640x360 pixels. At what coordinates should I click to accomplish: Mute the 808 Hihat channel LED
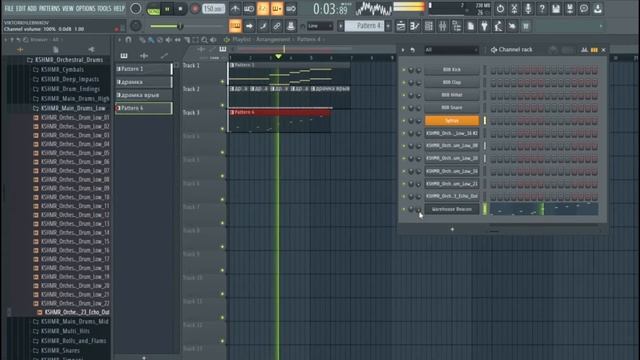pyautogui.click(x=404, y=95)
